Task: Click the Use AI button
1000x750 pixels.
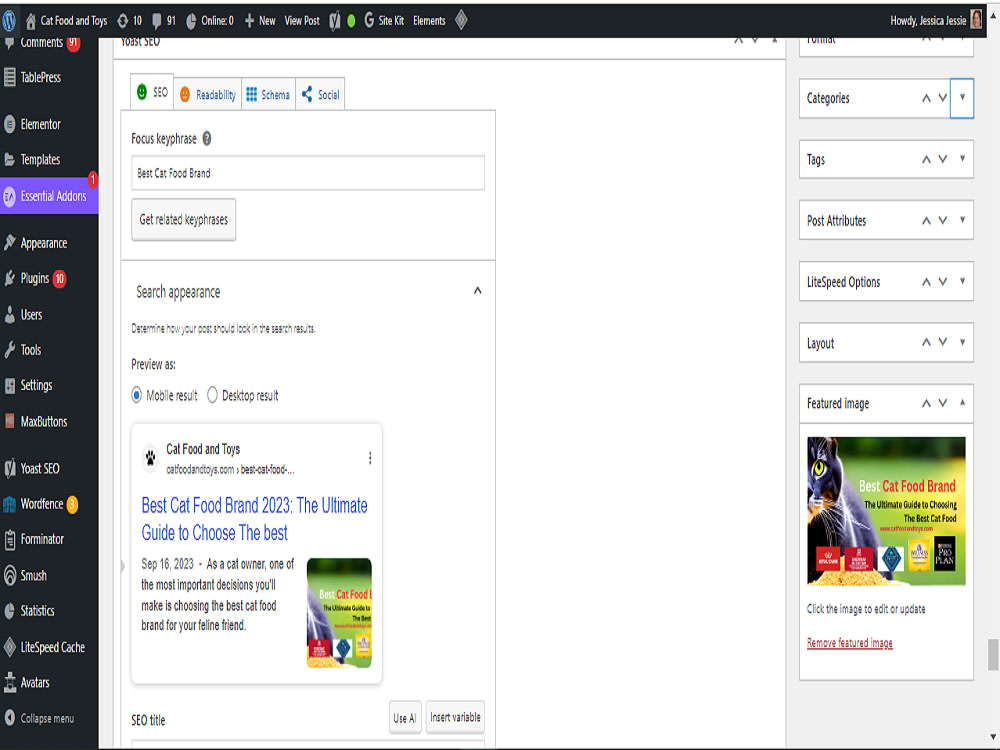Action: click(405, 717)
